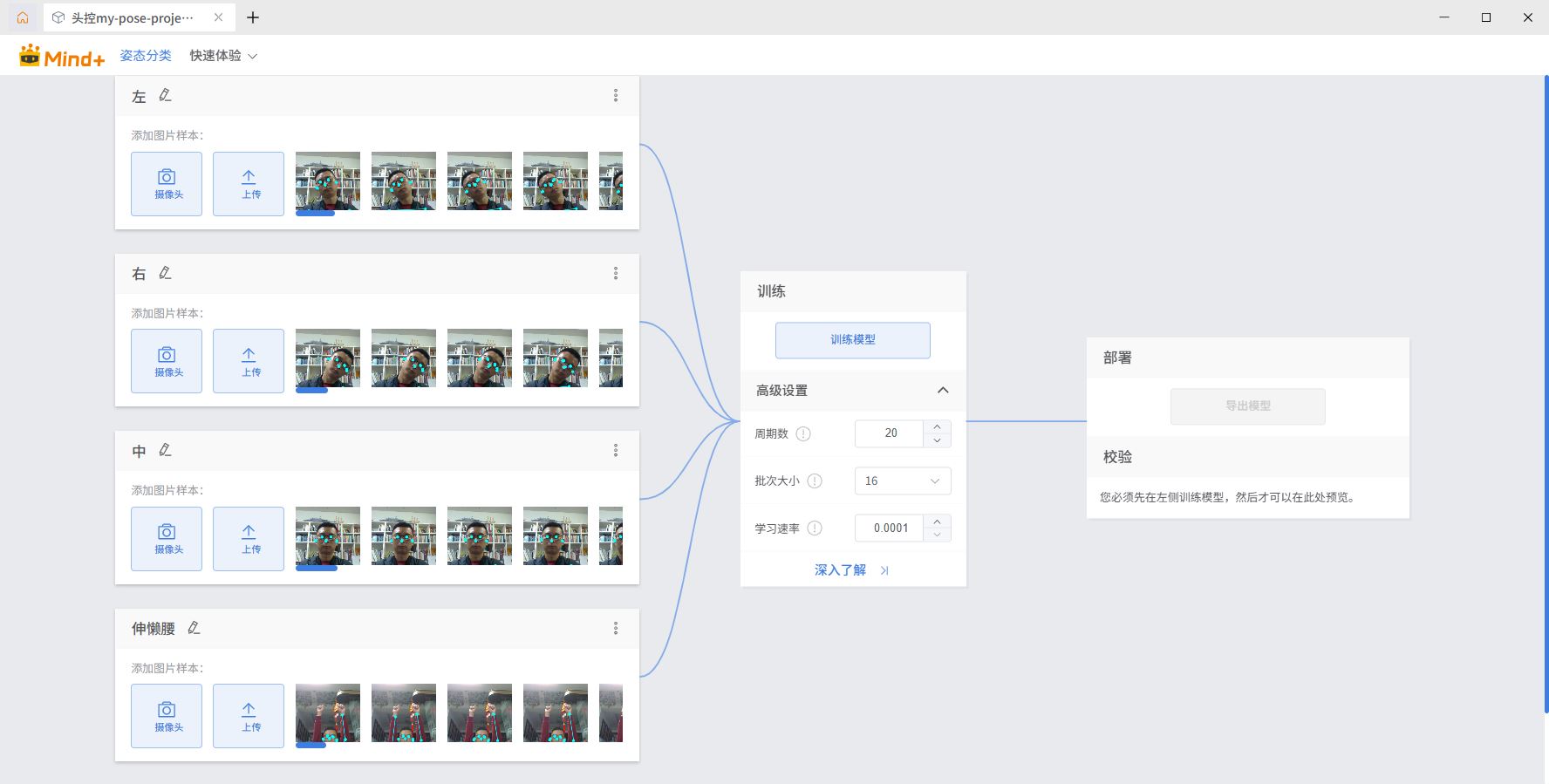Viewport: 1549px width, 784px height.
Task: Click 上传 upload button in 左 class
Action: click(249, 184)
